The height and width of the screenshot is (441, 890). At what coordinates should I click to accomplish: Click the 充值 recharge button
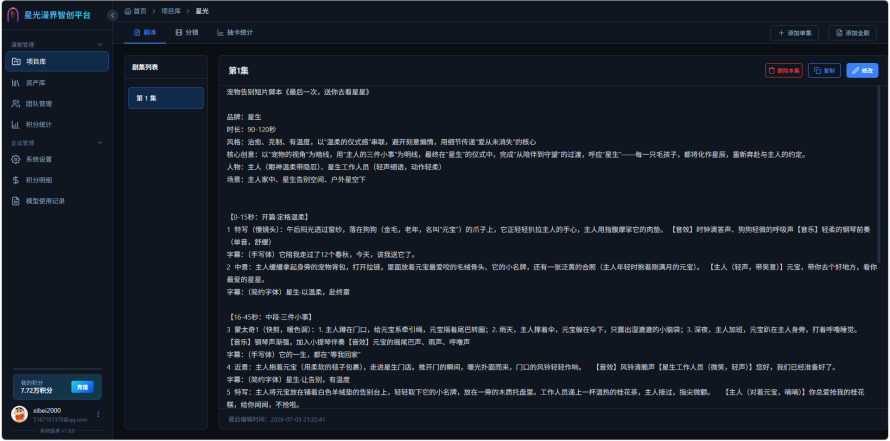(82, 387)
